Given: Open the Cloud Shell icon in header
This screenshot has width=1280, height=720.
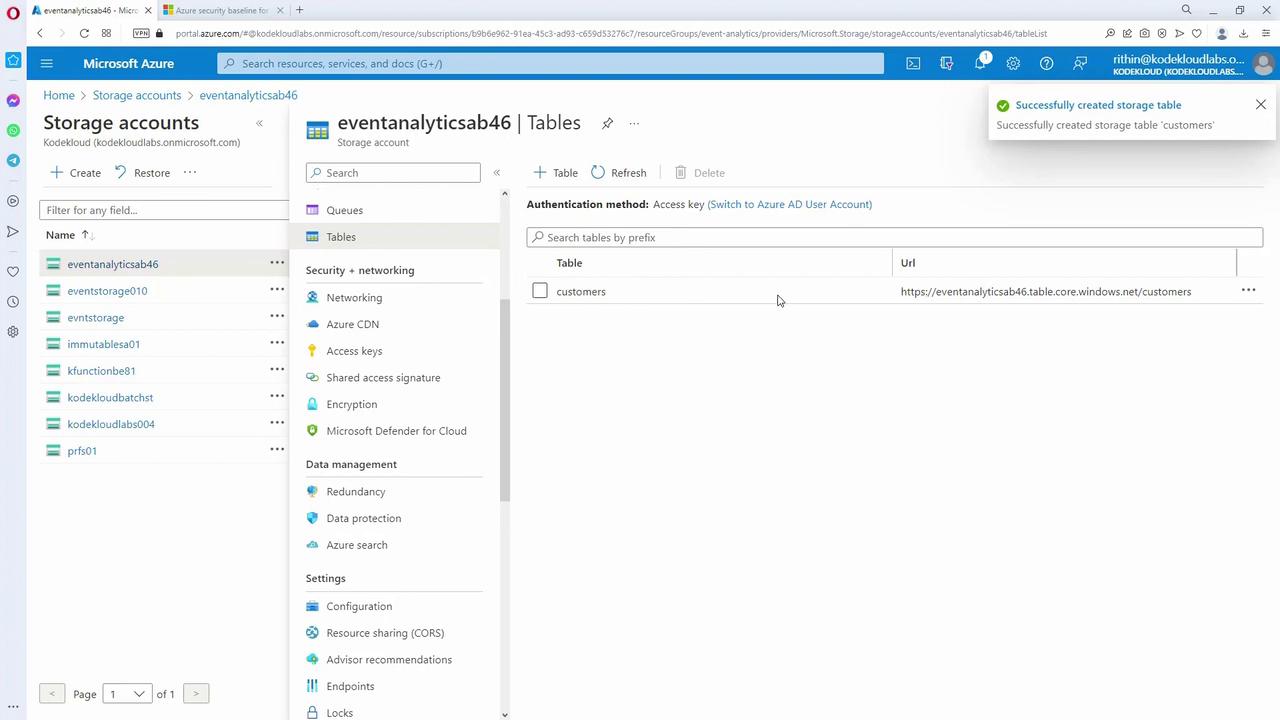Looking at the screenshot, I should [x=913, y=63].
